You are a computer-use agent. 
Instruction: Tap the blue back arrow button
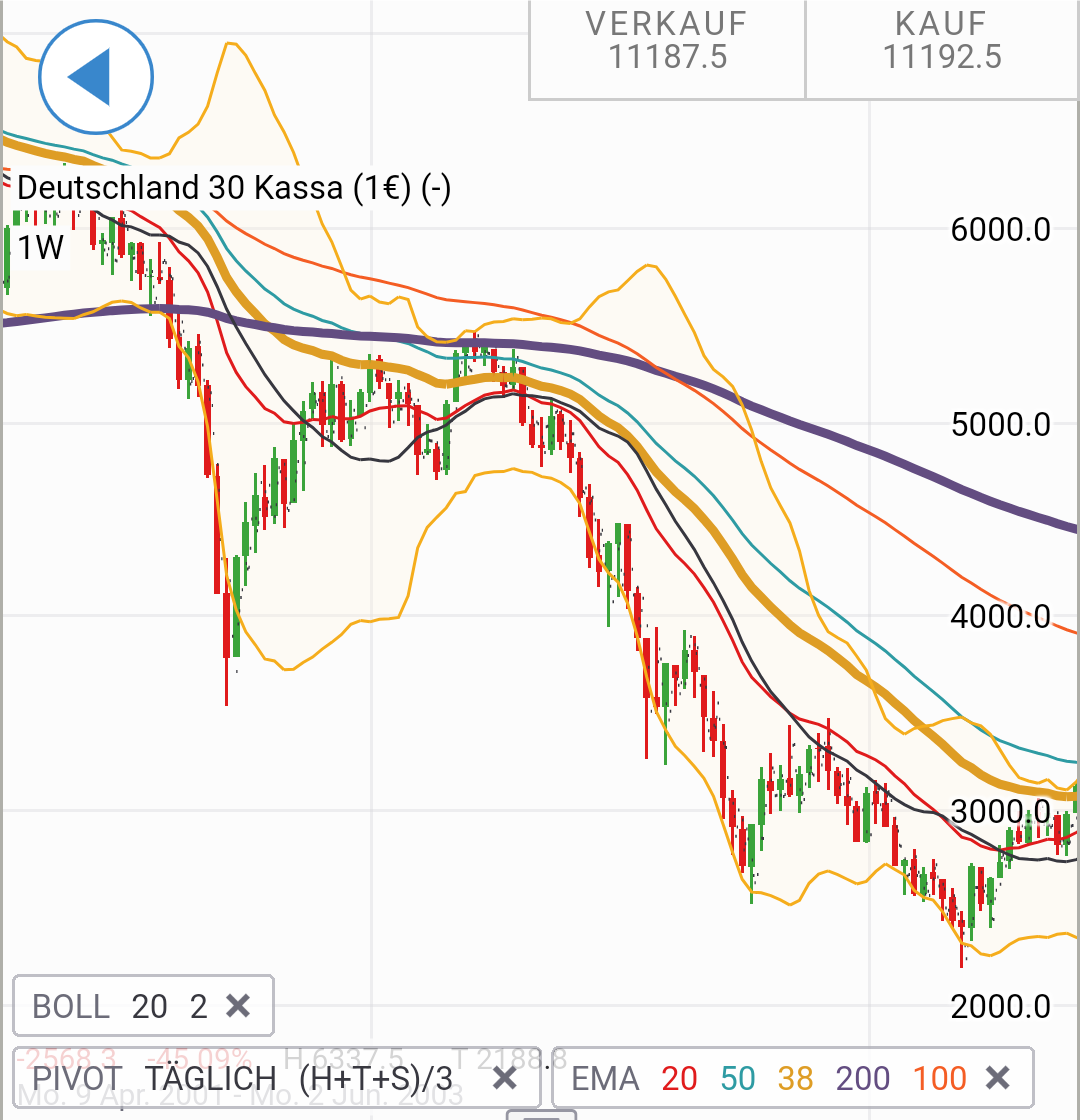95,77
